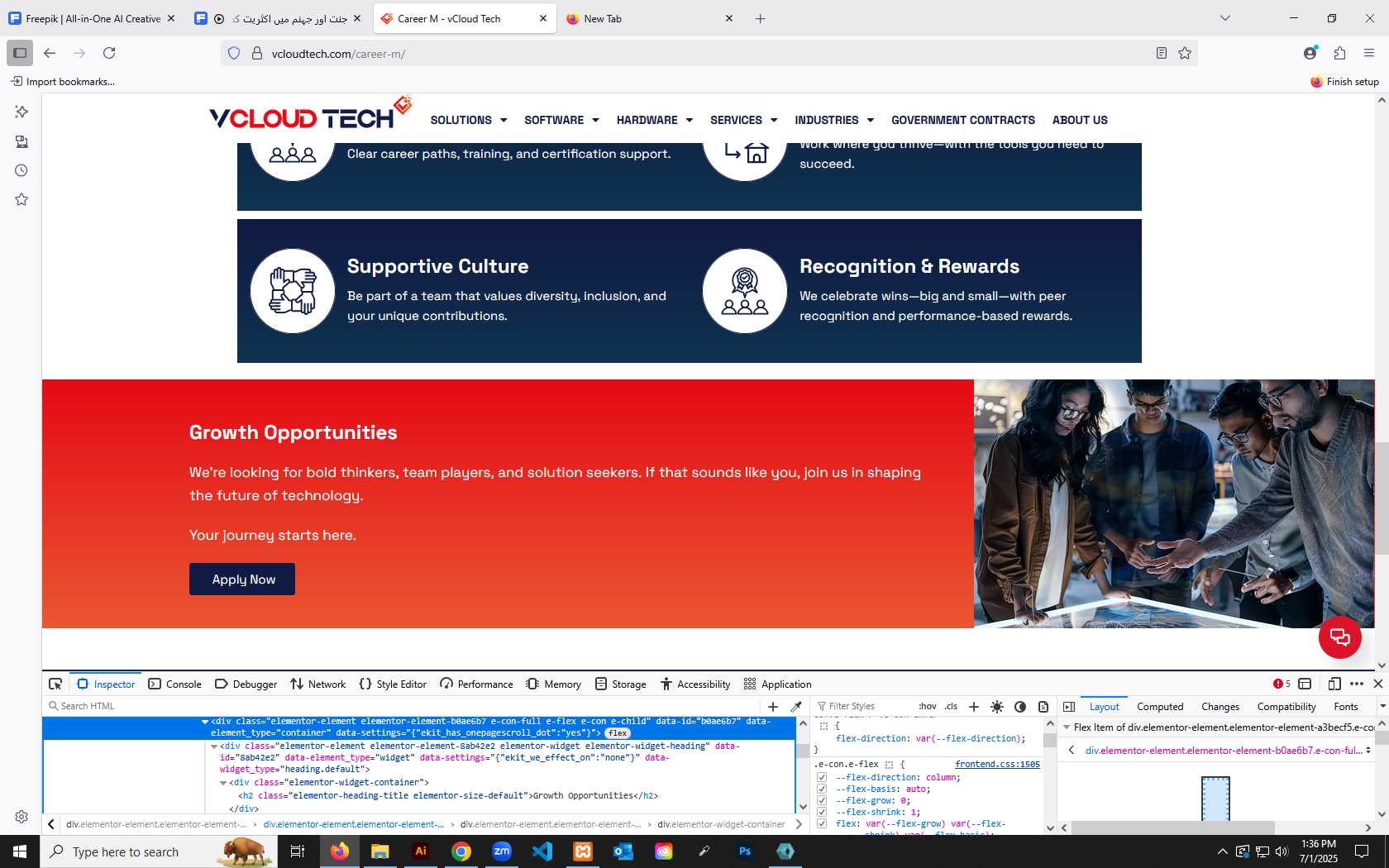Open the Memory tab
The image size is (1389, 868).
[554, 684]
